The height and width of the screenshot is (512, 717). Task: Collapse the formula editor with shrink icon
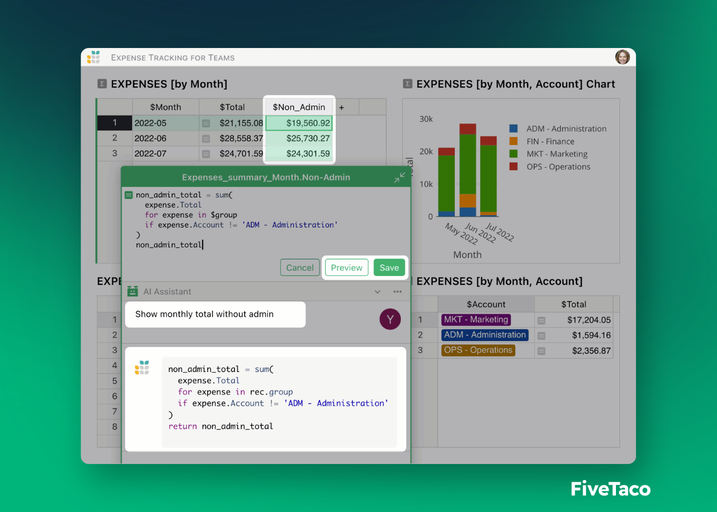click(x=399, y=177)
